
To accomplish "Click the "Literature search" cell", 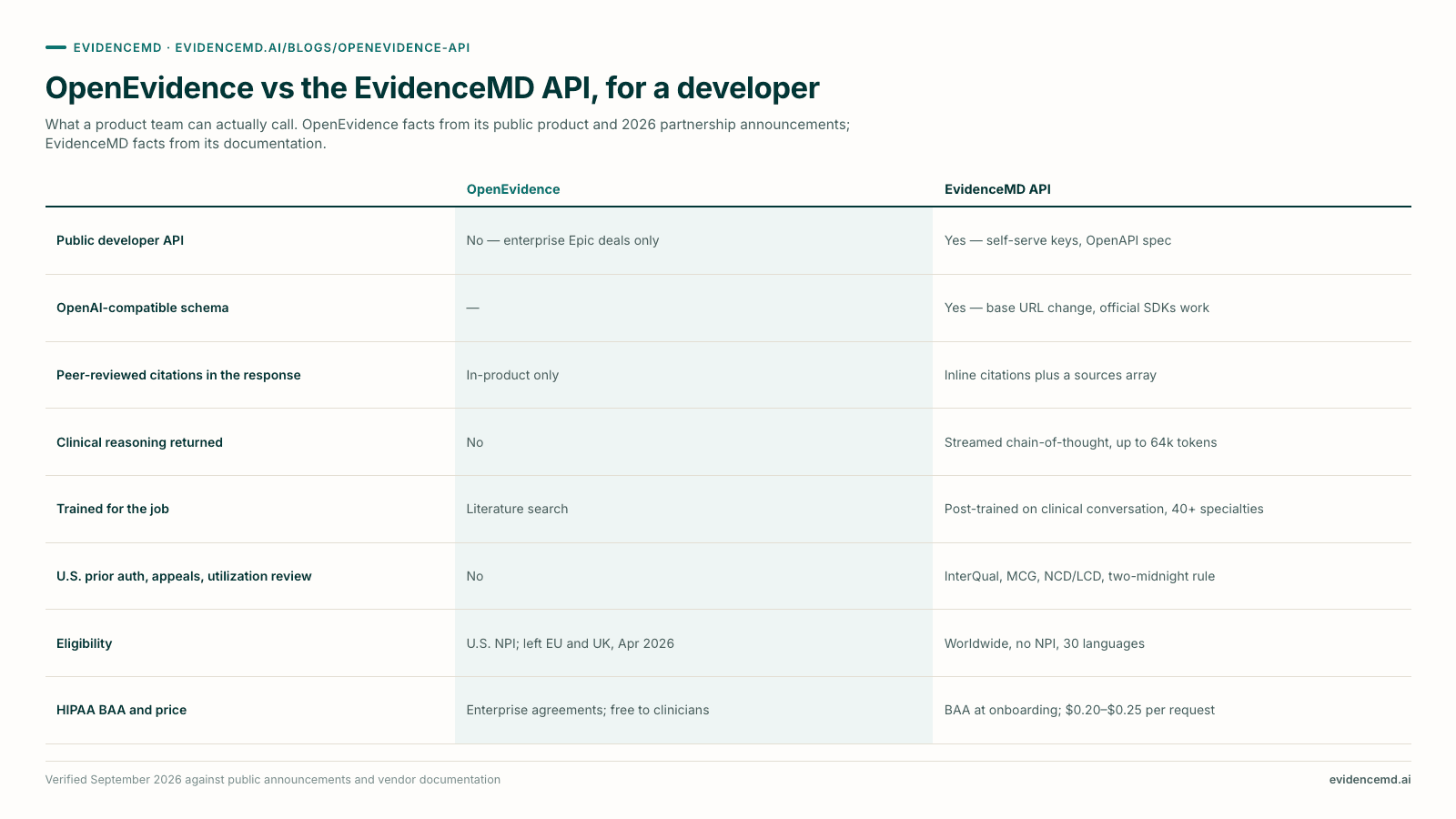I will point(517,509).
